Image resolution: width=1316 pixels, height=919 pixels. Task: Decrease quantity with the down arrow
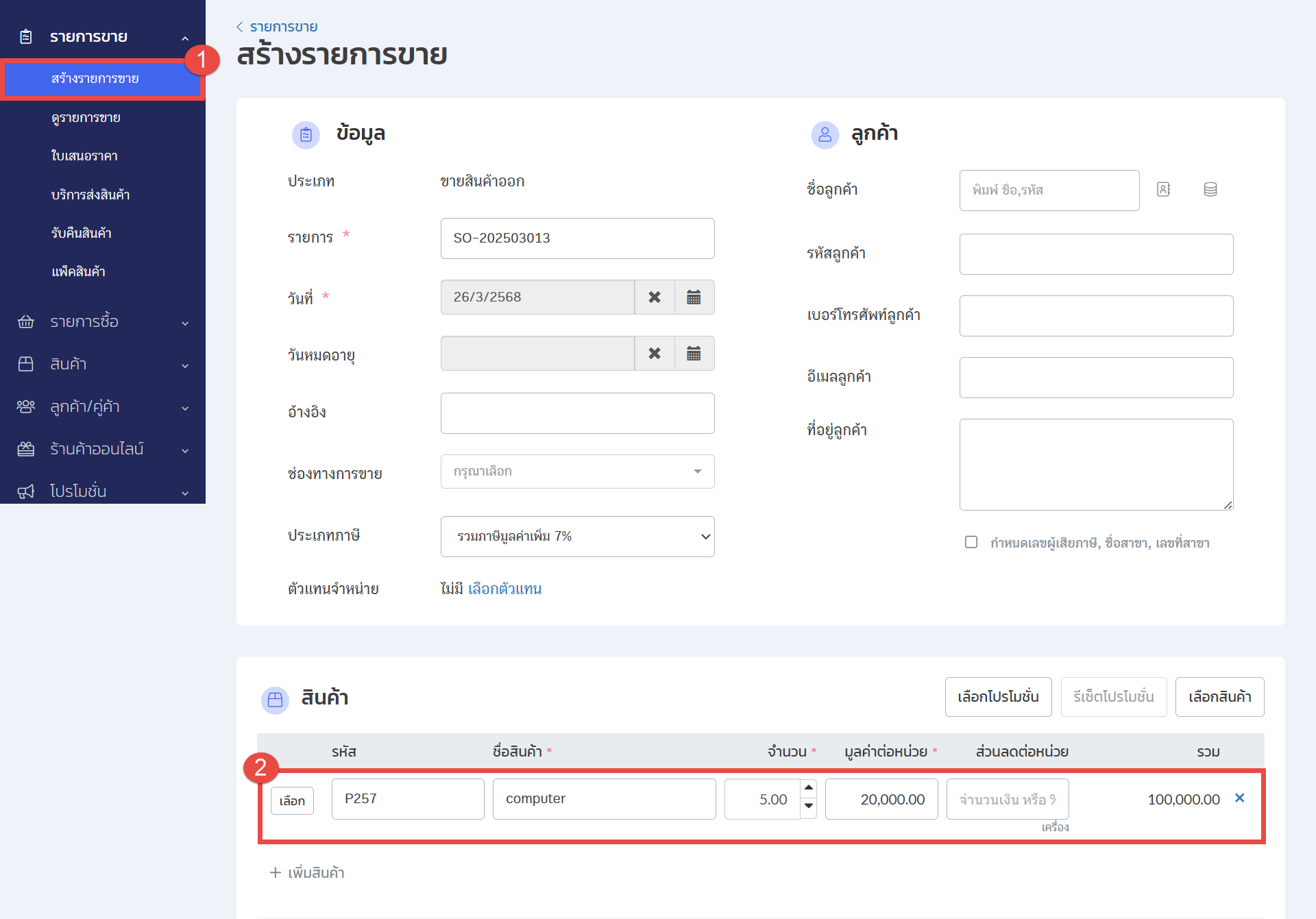click(x=809, y=806)
